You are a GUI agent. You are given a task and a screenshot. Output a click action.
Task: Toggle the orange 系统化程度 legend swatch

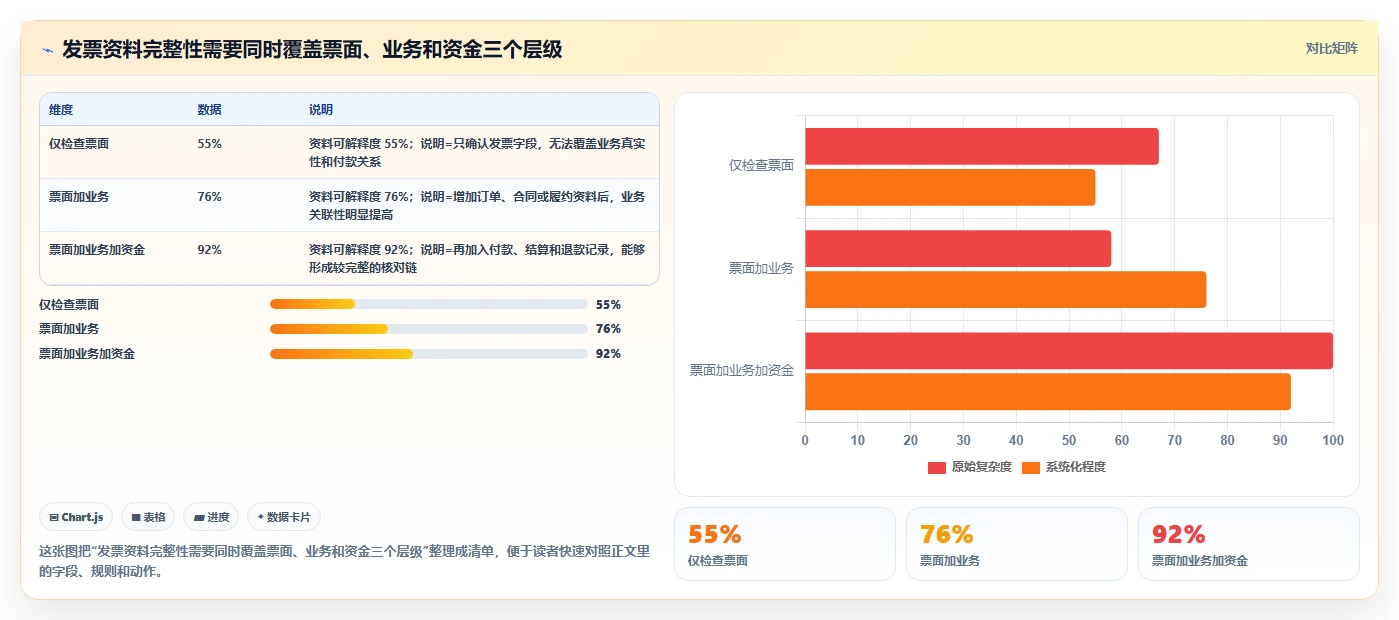1031,467
